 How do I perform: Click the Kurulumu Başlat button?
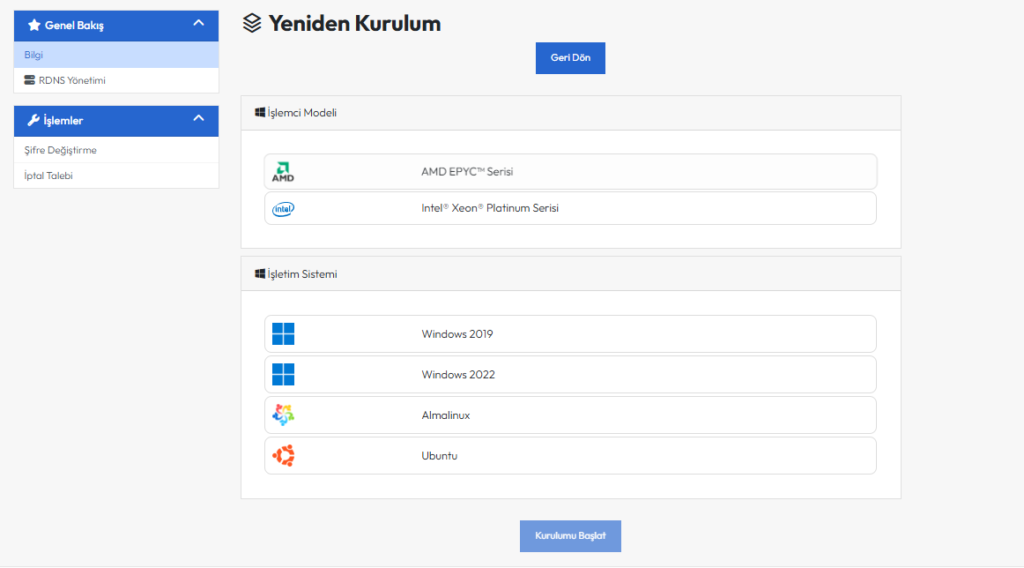(x=570, y=536)
